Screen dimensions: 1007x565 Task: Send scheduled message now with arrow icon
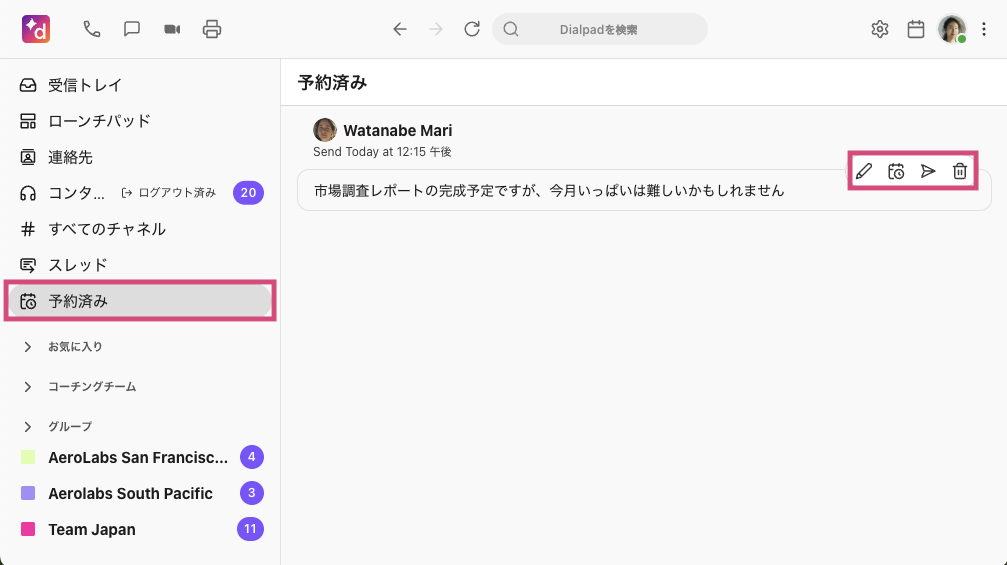pyautogui.click(x=928, y=171)
